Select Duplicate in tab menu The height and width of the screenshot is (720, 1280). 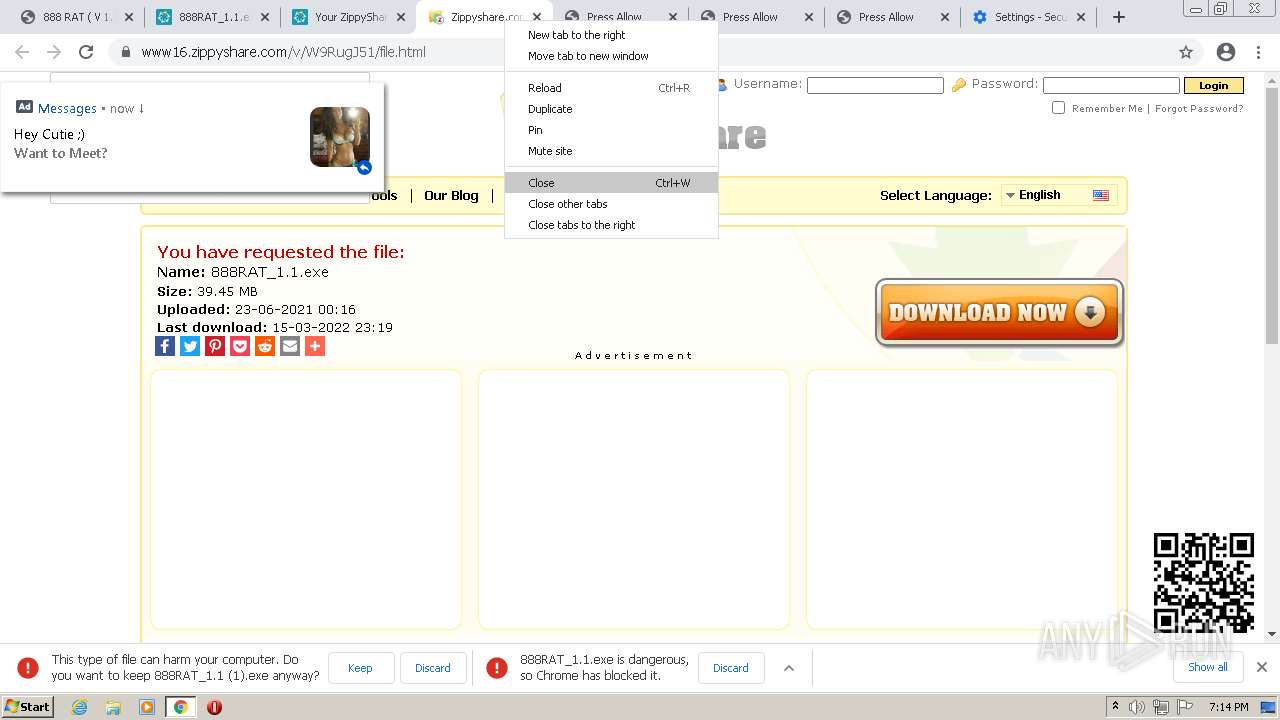(611, 109)
